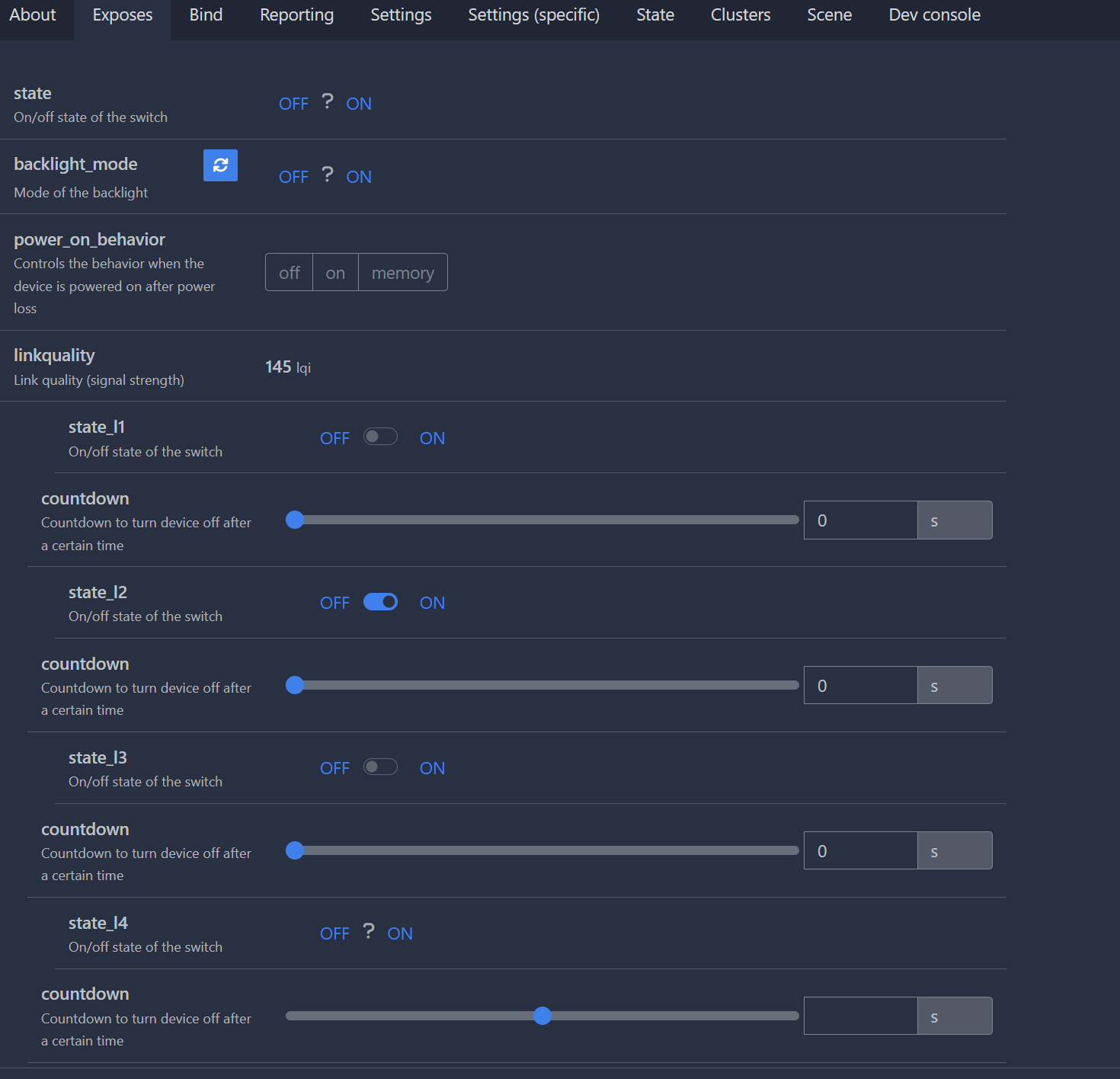Open the Reporting tab
Viewport: 1120px width, 1079px height.
(x=296, y=14)
